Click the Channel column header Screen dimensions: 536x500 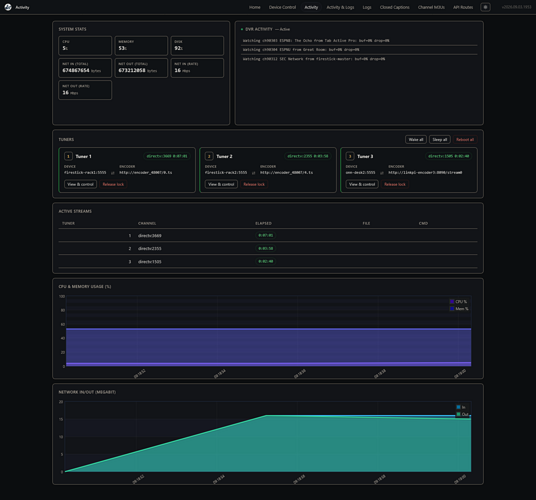[x=147, y=224]
